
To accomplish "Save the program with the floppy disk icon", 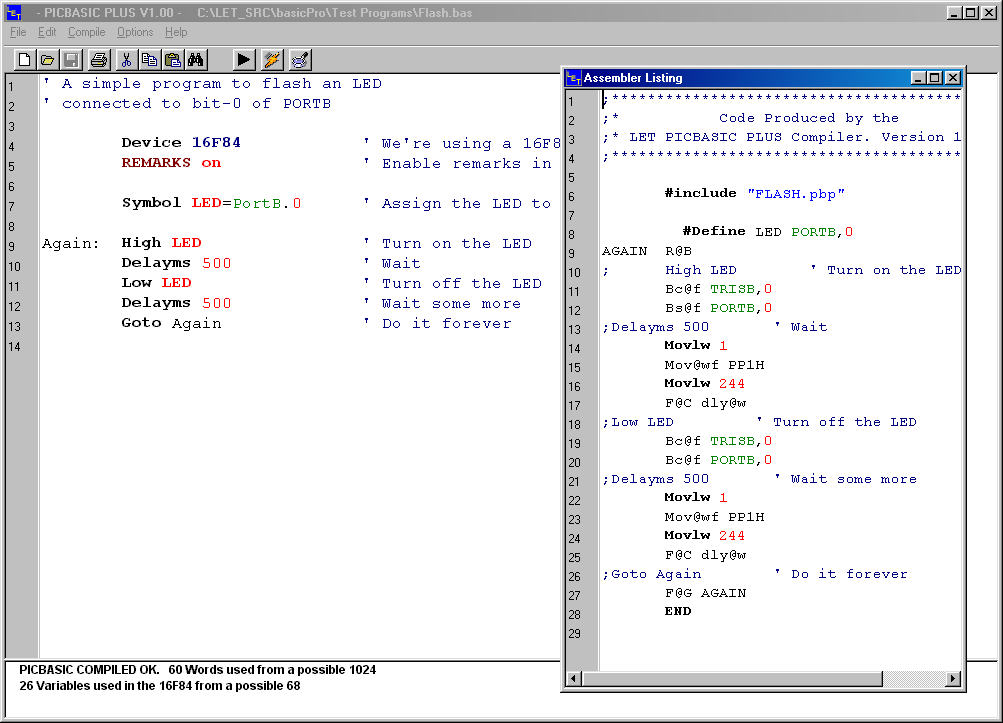I will (71, 60).
